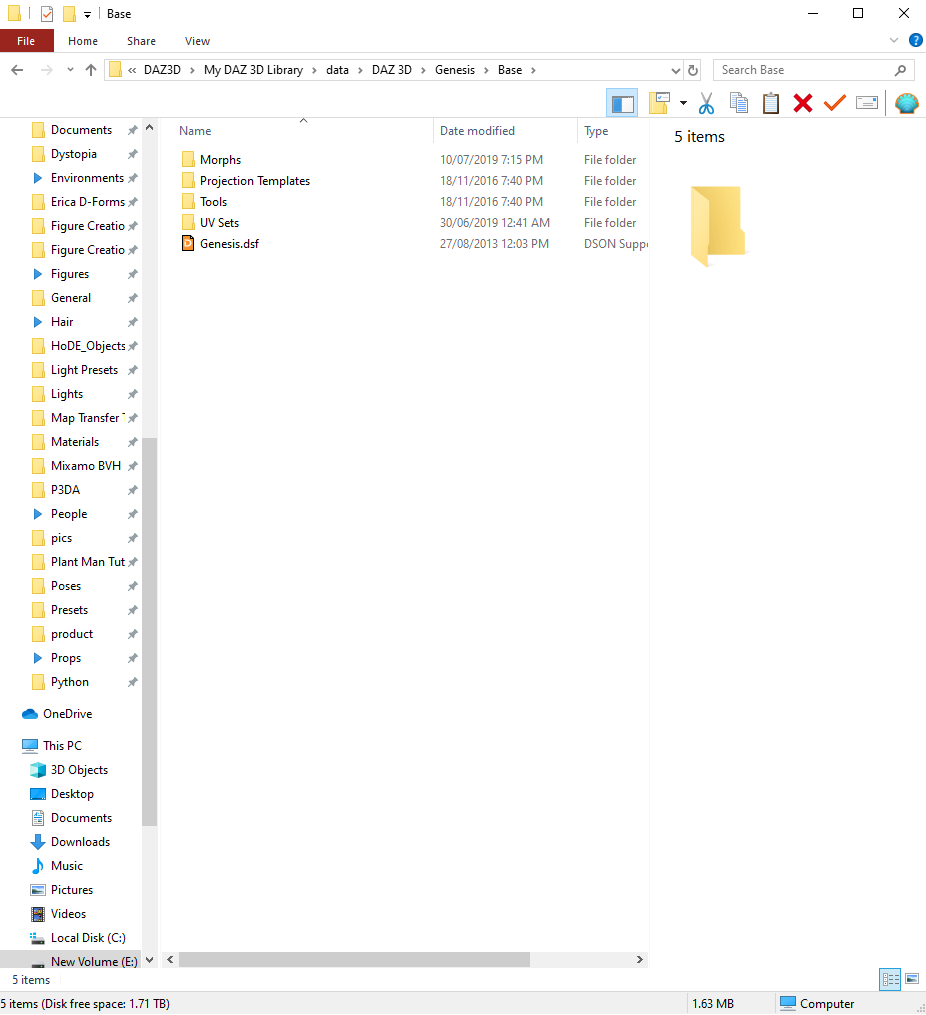
Task: Click the 3D Objects cube icon
Action: point(38,770)
